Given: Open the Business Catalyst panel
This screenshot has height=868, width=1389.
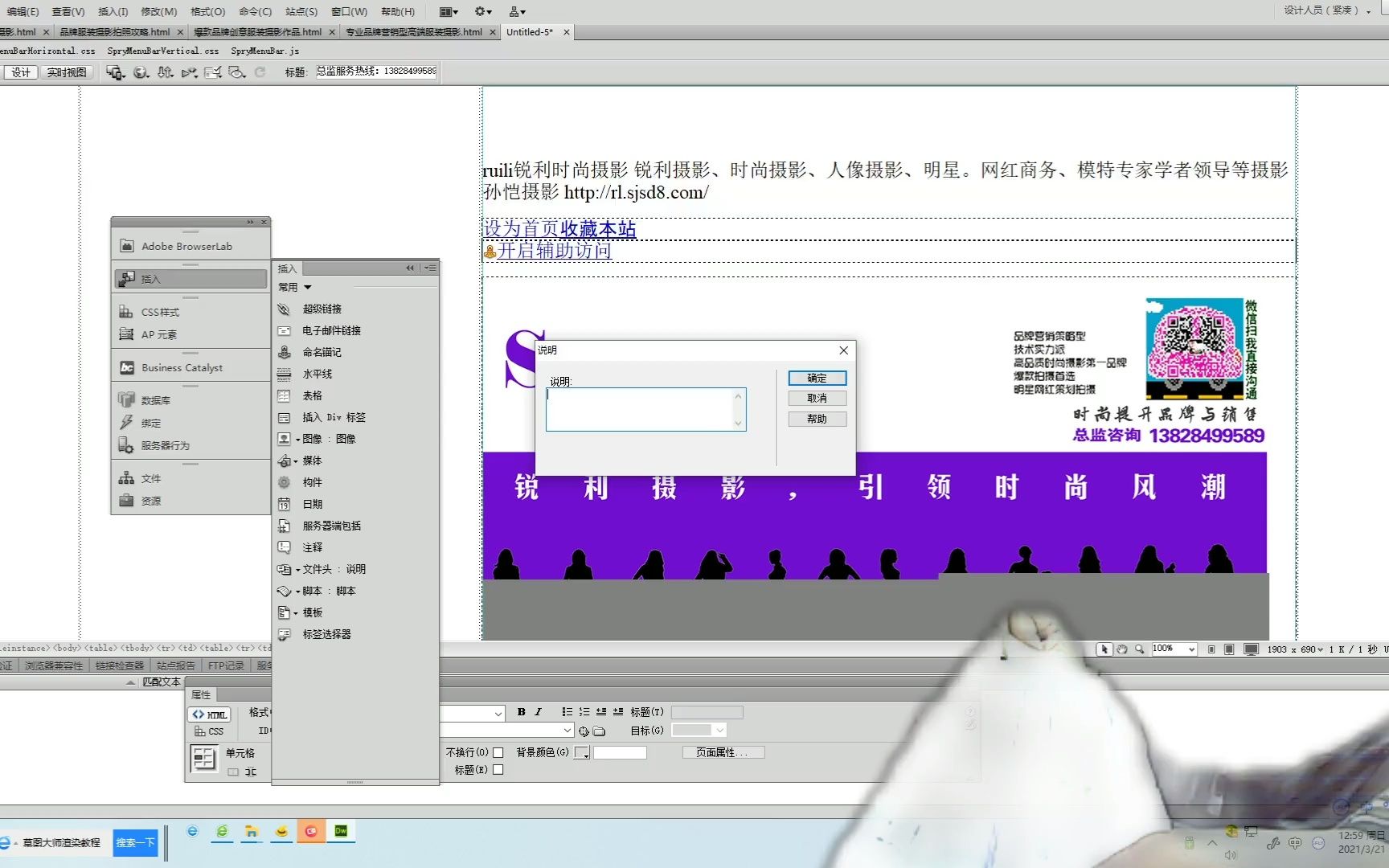Looking at the screenshot, I should (x=191, y=367).
